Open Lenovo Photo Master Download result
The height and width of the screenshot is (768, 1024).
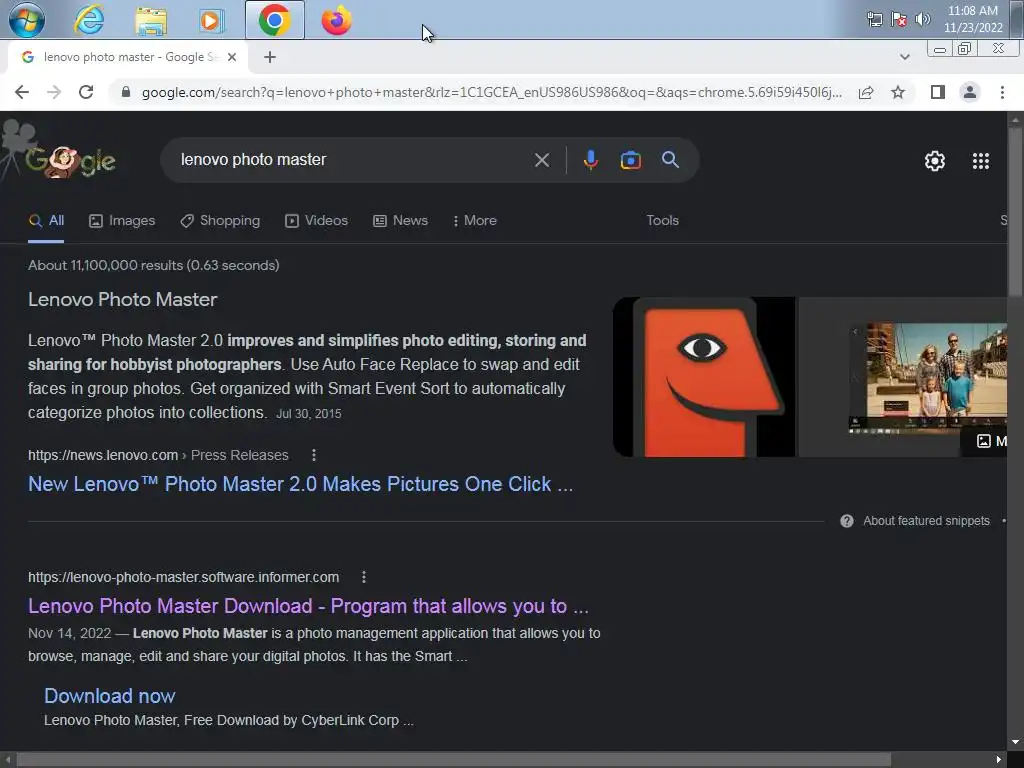point(308,606)
